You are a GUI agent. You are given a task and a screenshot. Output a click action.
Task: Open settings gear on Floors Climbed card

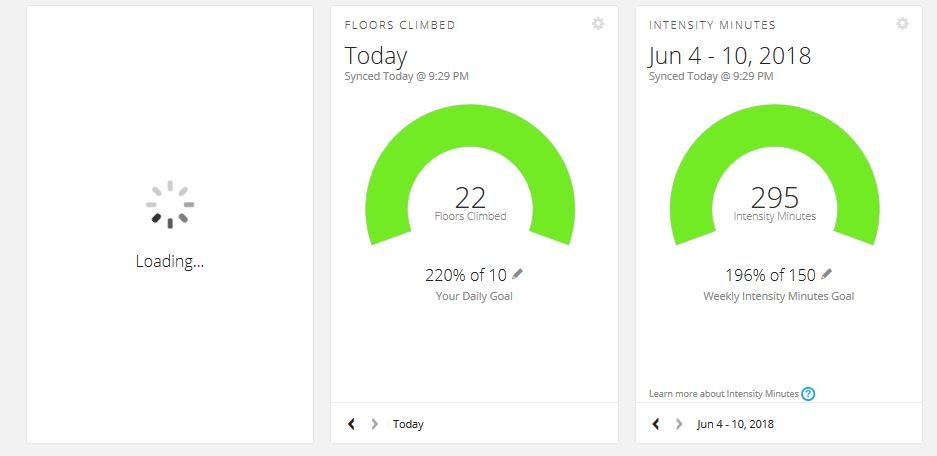[x=598, y=24]
